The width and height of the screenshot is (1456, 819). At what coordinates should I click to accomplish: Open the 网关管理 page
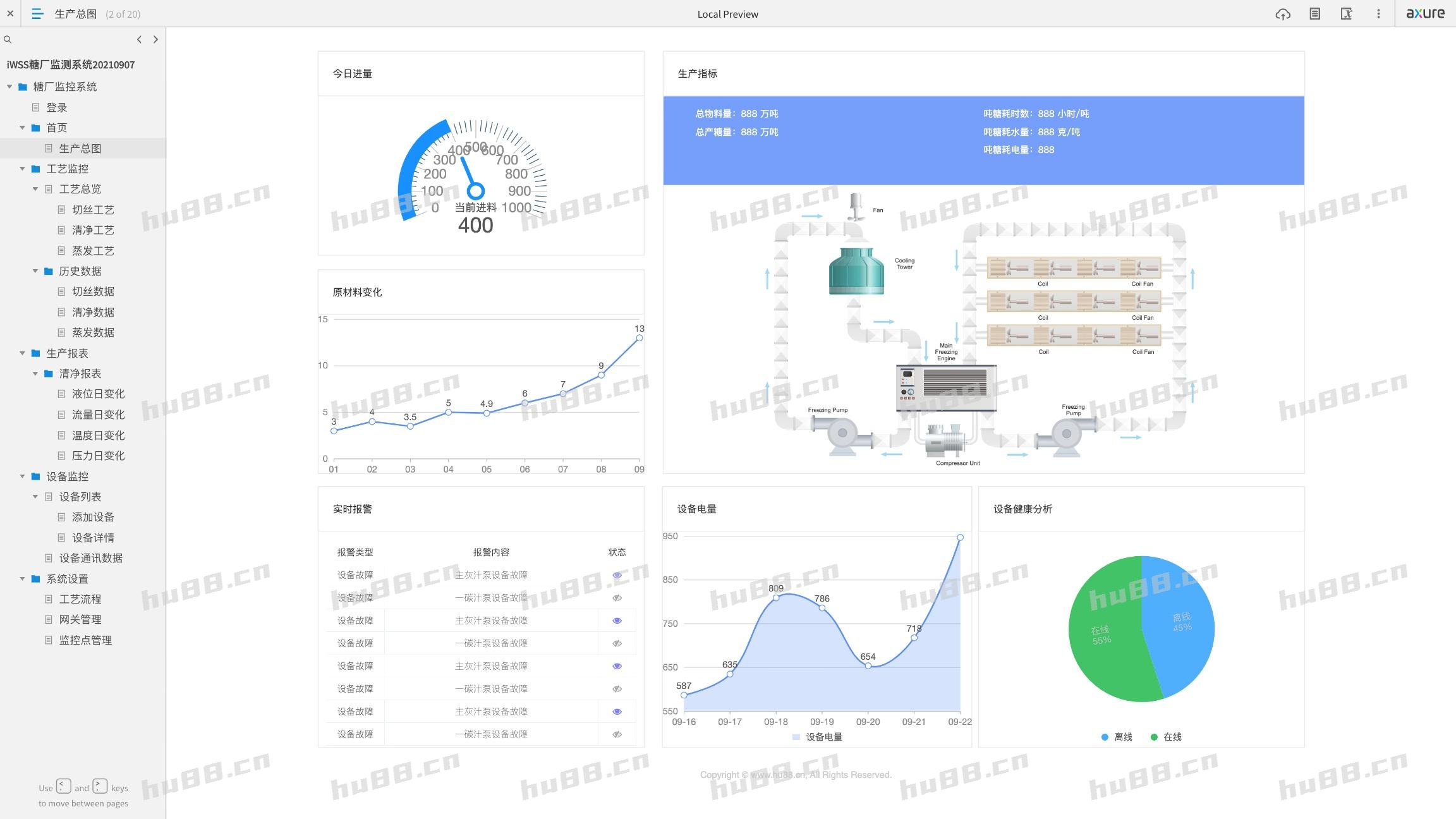click(80, 619)
